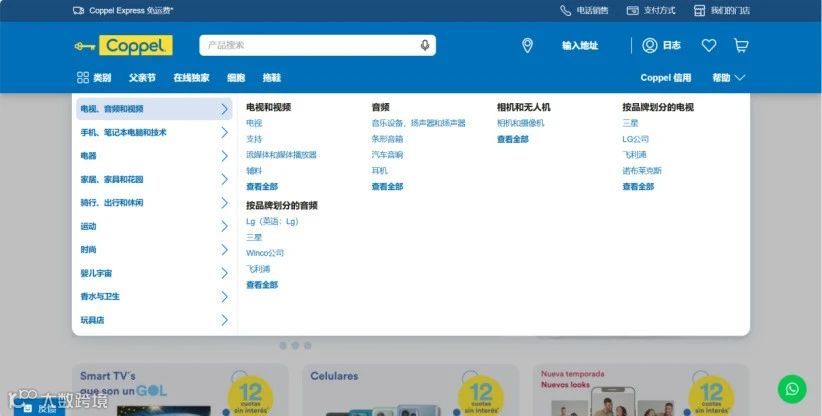Expand the 电器 category arrow
822x416 pixels.
click(224, 156)
